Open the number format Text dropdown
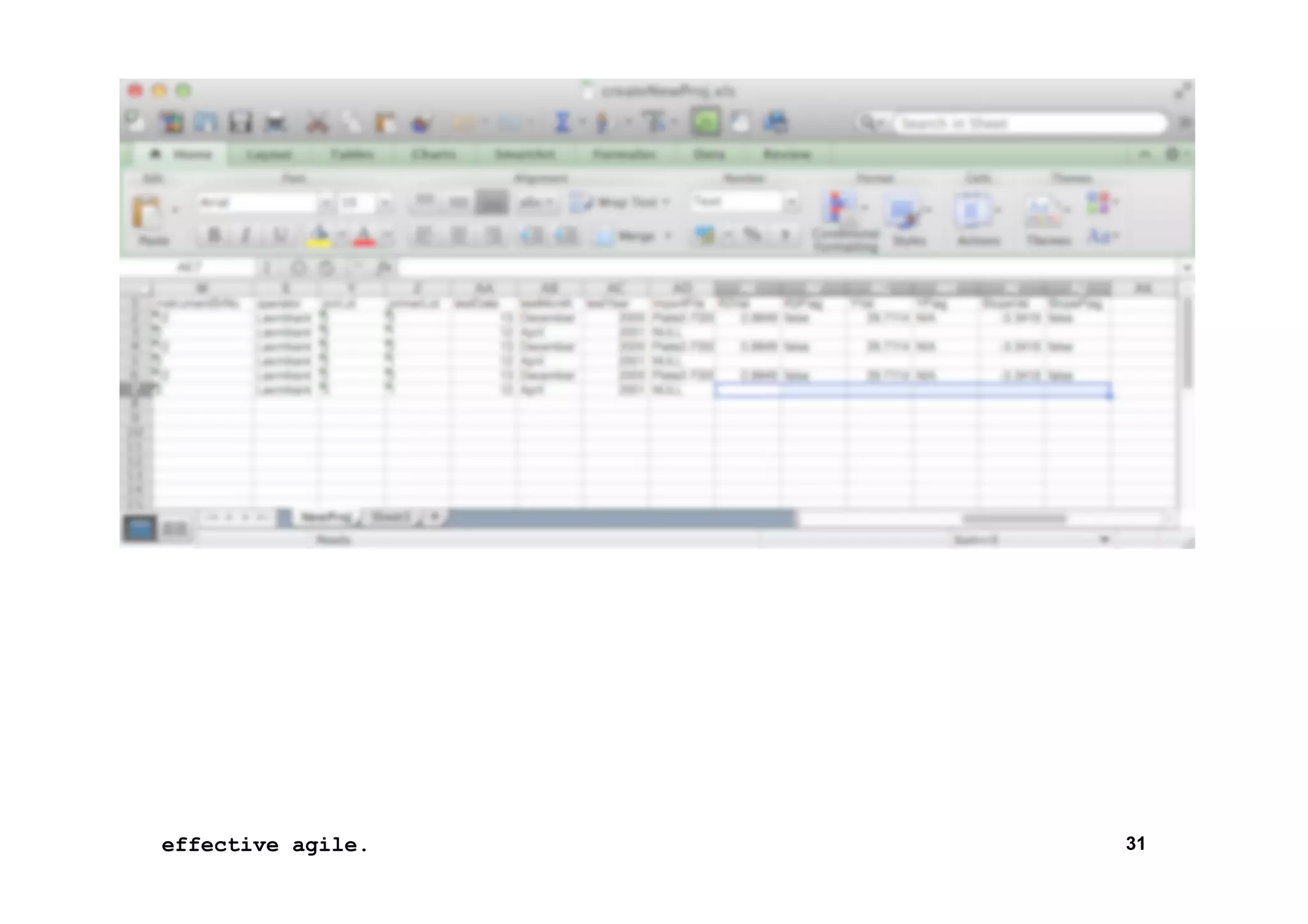1308x924 pixels. point(791,202)
